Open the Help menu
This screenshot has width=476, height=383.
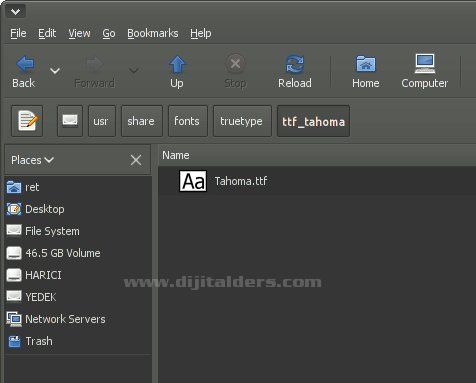pos(201,33)
